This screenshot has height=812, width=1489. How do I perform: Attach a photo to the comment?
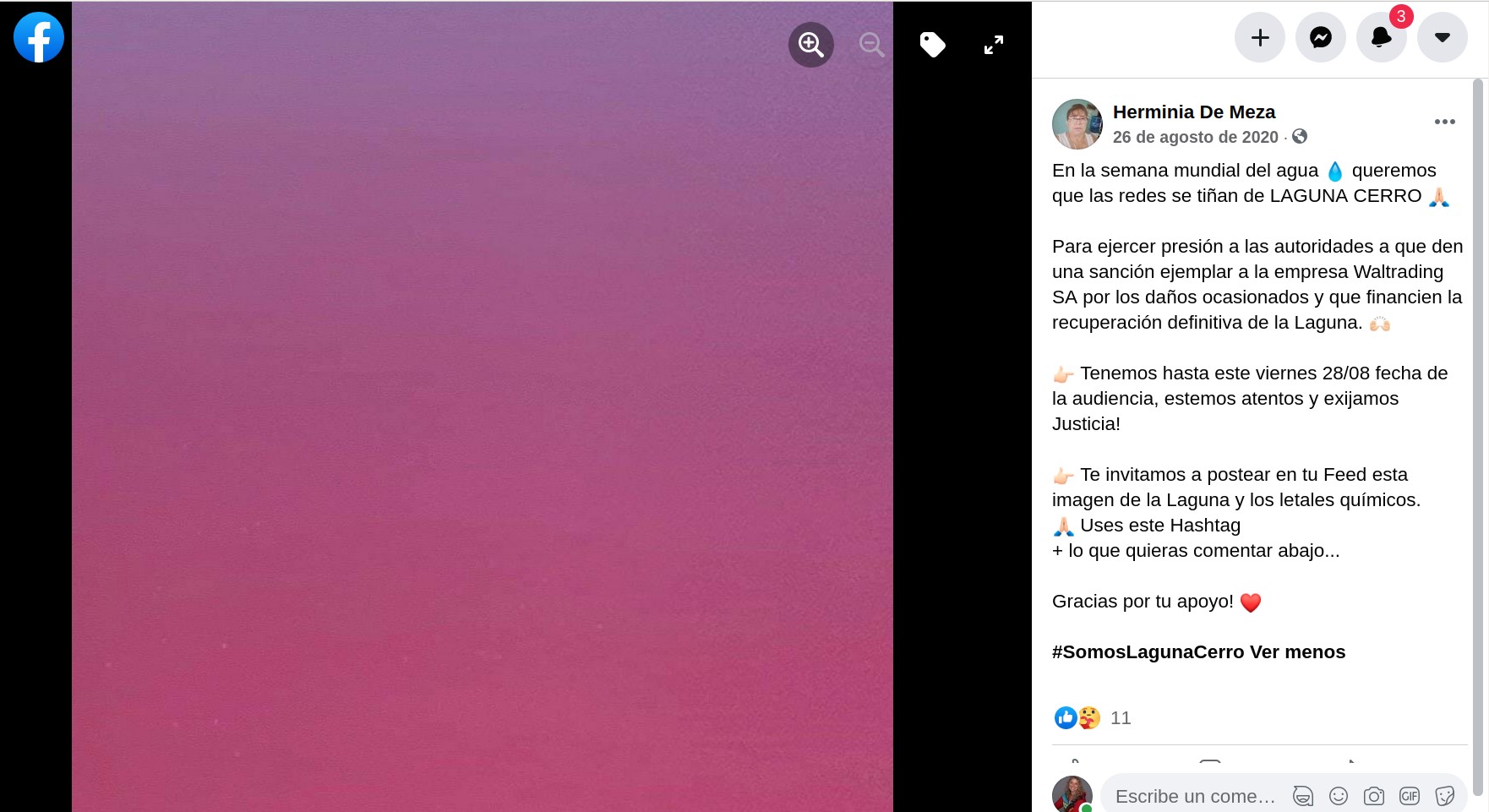click(x=1374, y=796)
